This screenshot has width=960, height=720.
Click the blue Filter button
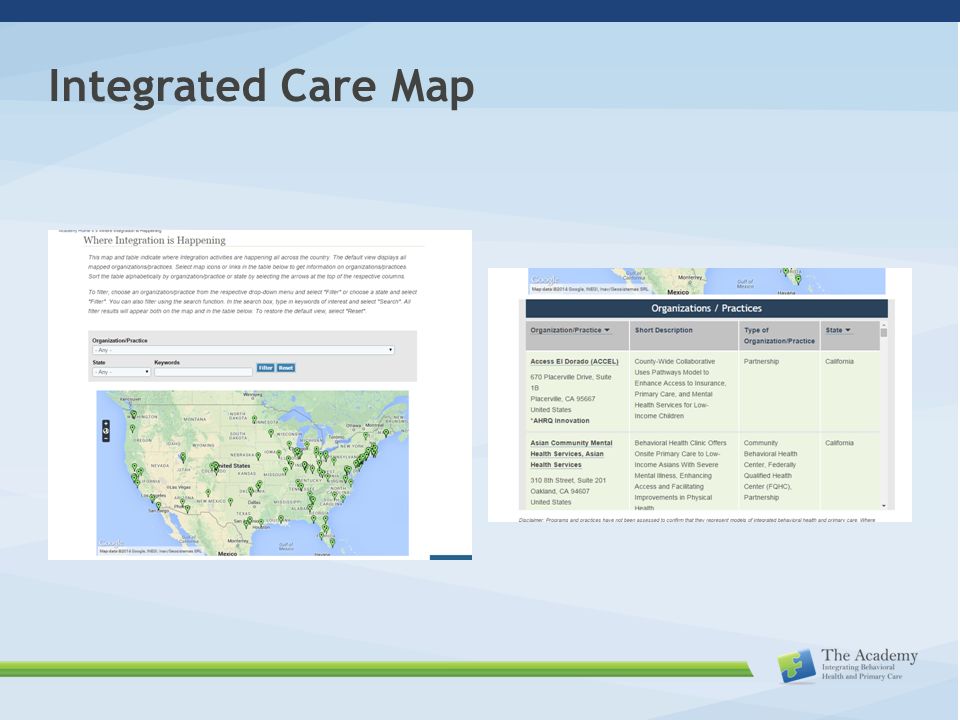tap(265, 368)
